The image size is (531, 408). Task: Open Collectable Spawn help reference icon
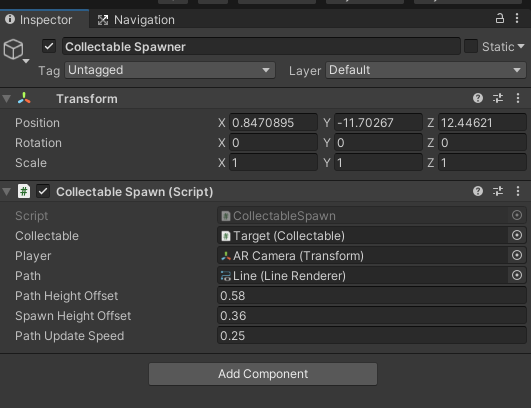coord(478,191)
